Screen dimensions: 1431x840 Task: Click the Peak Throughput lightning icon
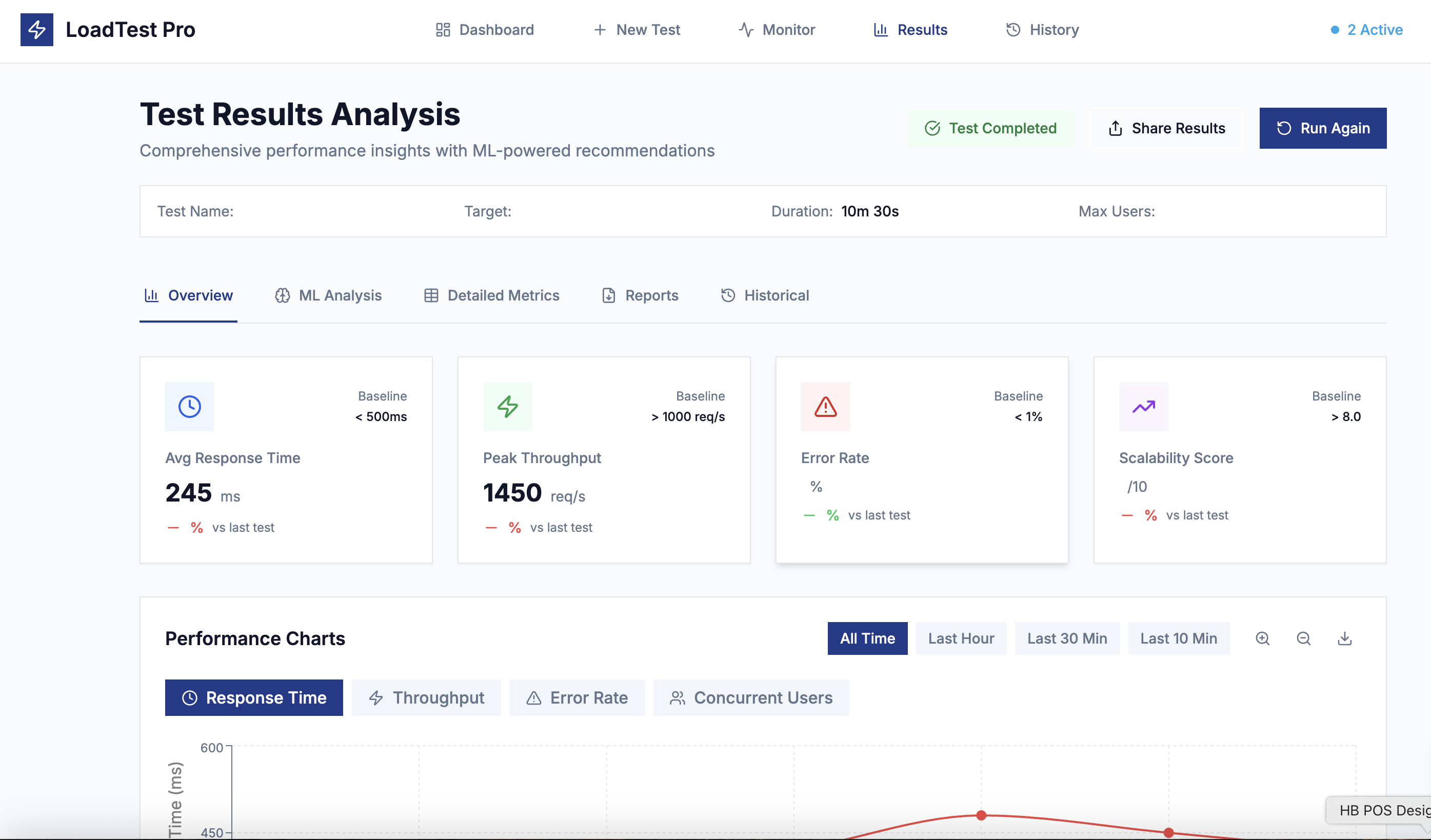click(x=508, y=407)
